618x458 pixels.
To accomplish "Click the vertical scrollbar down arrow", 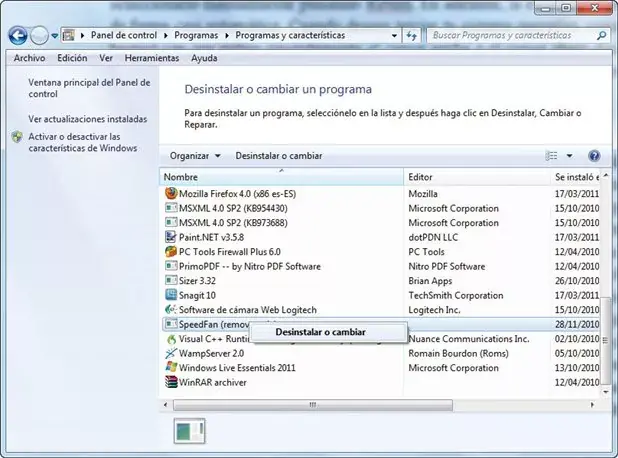I will (x=606, y=392).
